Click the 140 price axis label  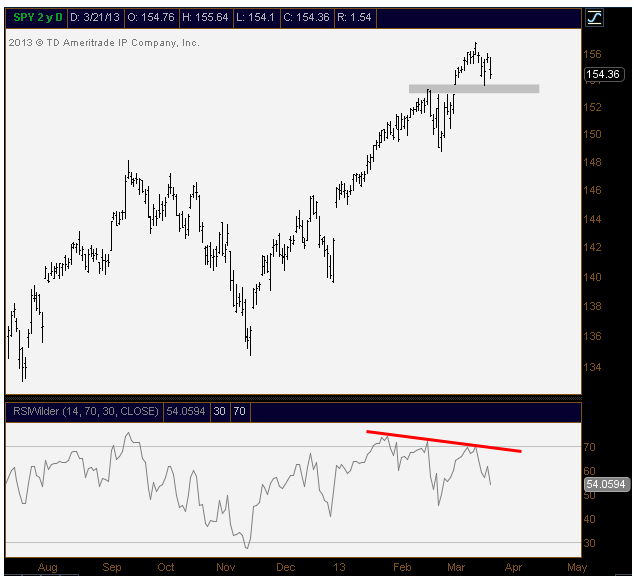point(592,277)
